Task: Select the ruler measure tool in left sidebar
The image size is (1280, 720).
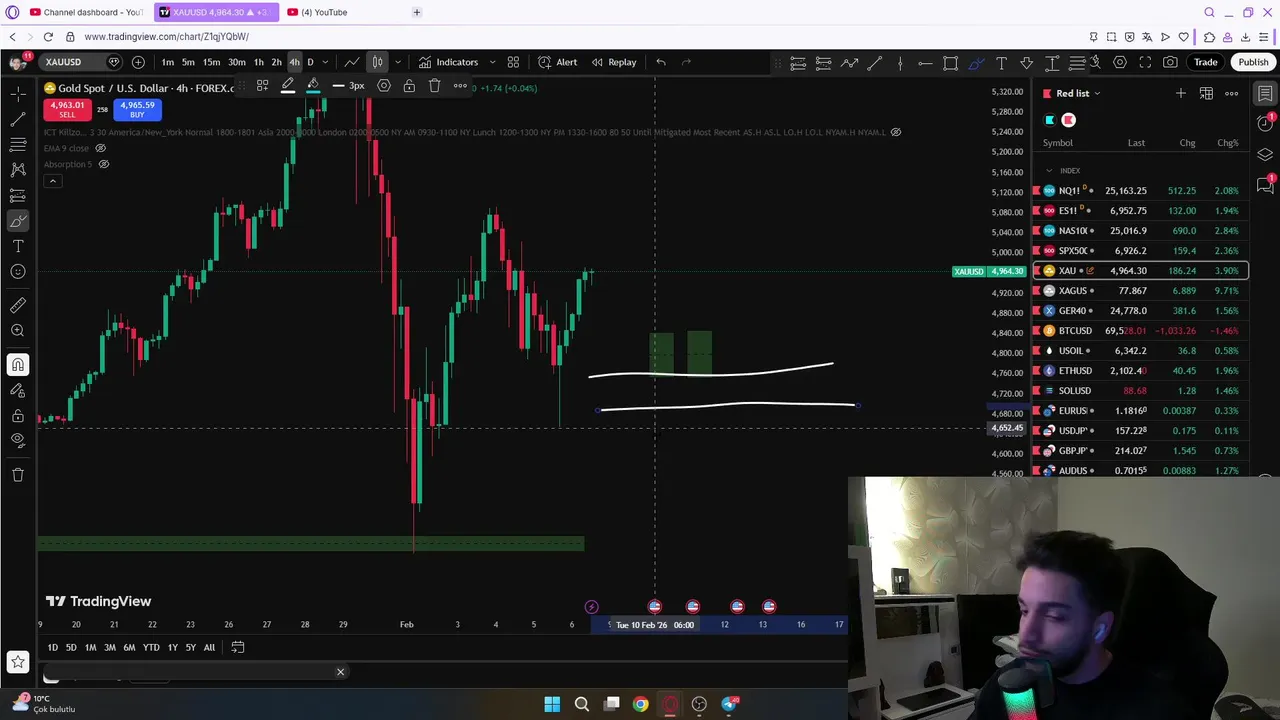Action: (18, 305)
